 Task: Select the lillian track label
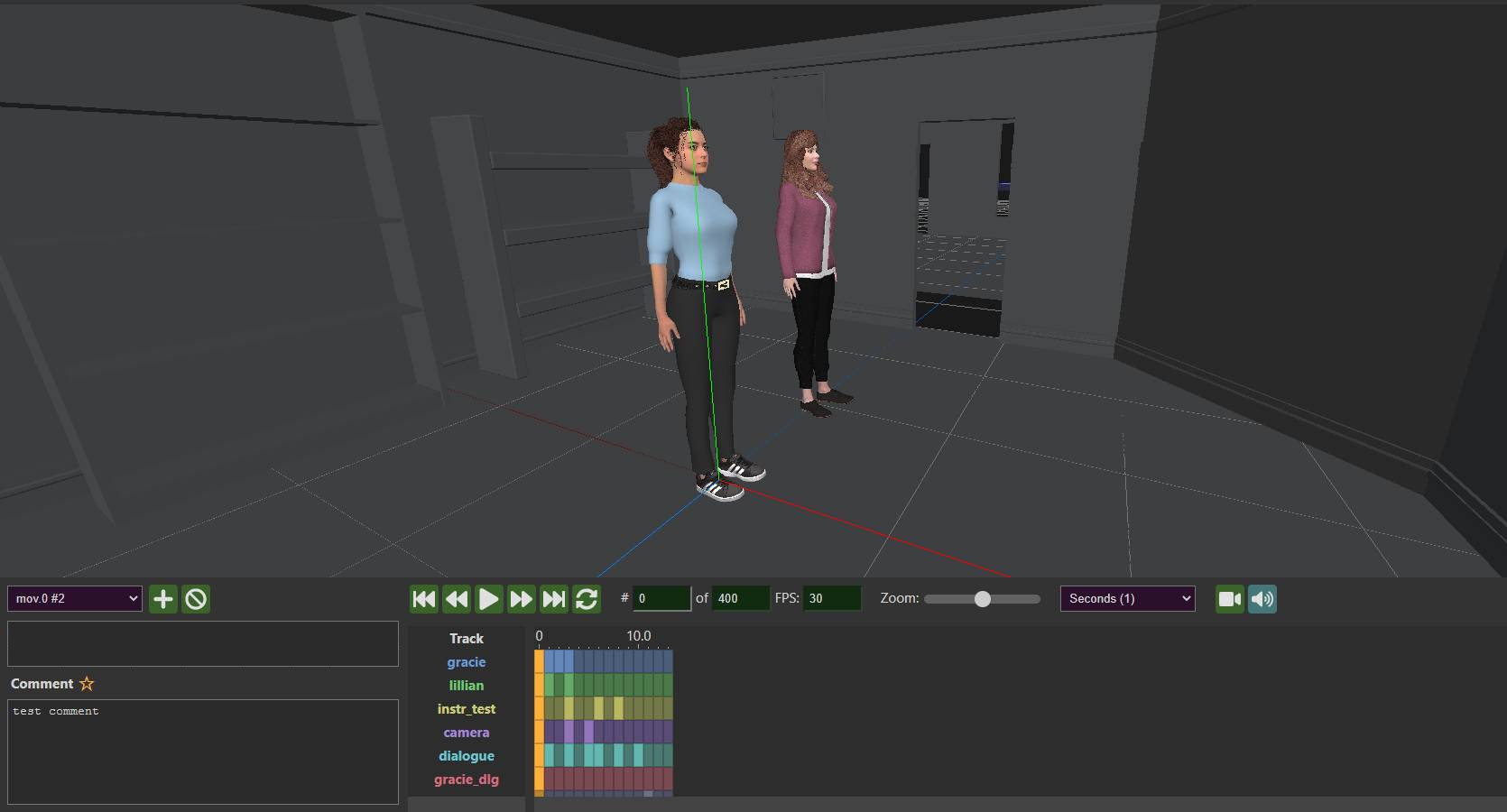pos(467,686)
